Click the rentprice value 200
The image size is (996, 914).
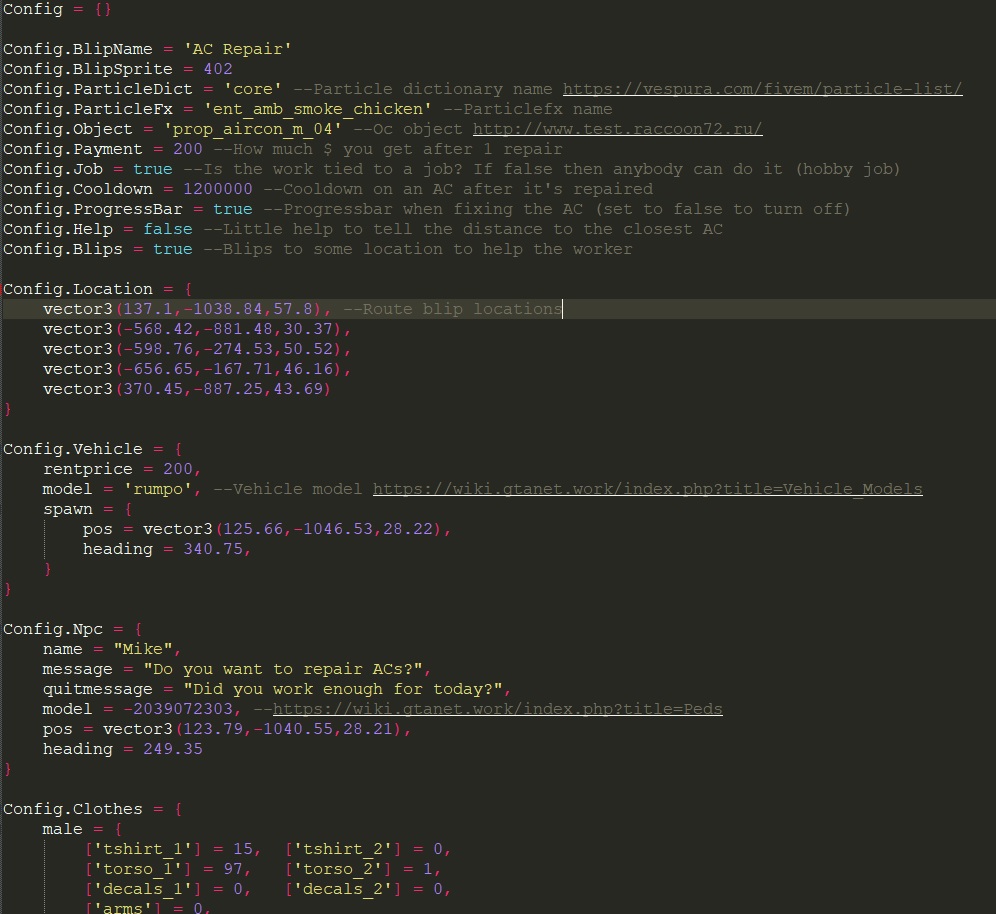click(178, 469)
